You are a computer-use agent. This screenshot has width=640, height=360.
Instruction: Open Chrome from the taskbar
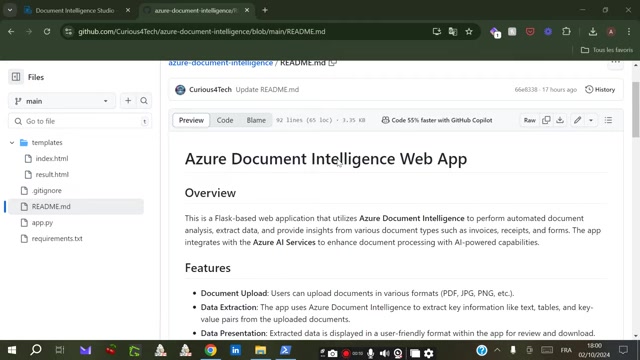click(211, 350)
